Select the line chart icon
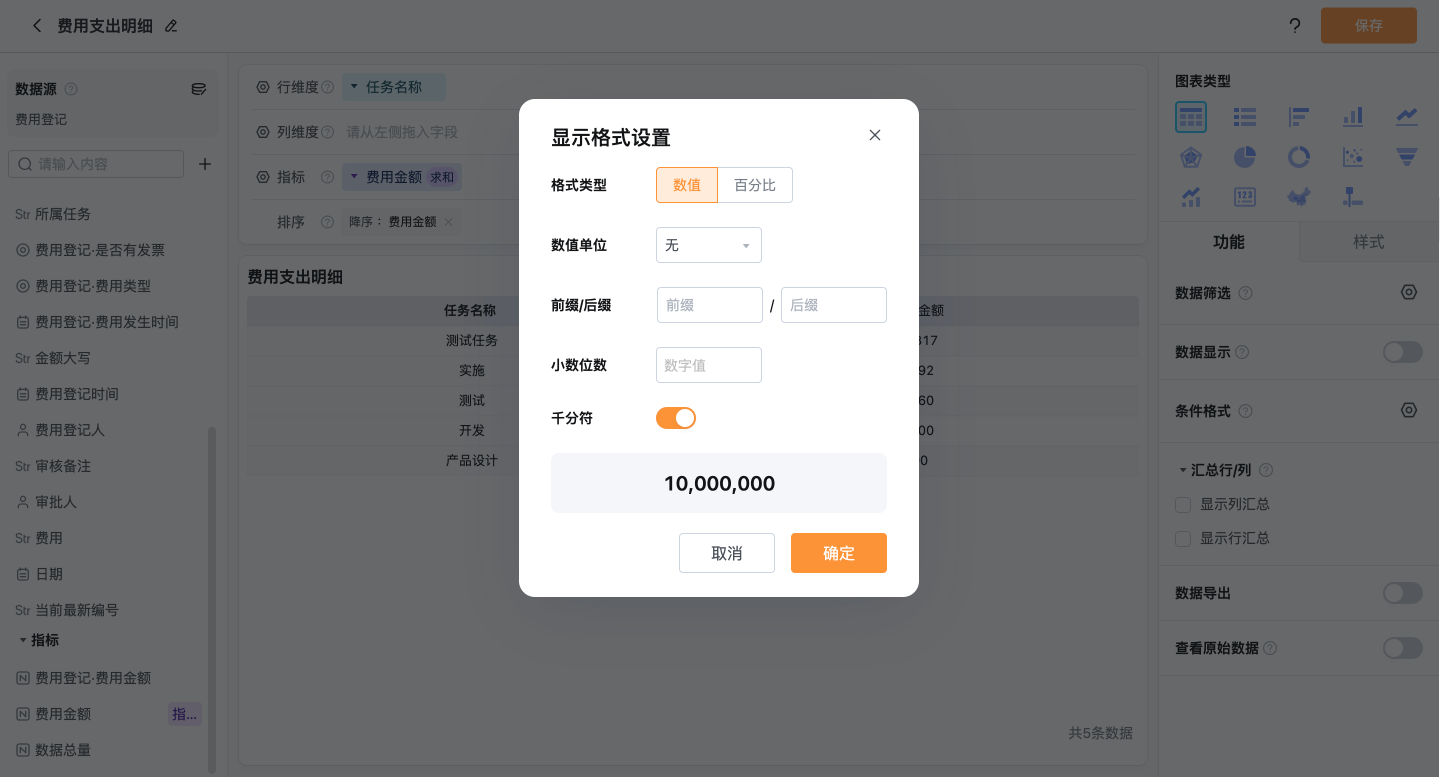The height and width of the screenshot is (778, 1440). point(1407,117)
